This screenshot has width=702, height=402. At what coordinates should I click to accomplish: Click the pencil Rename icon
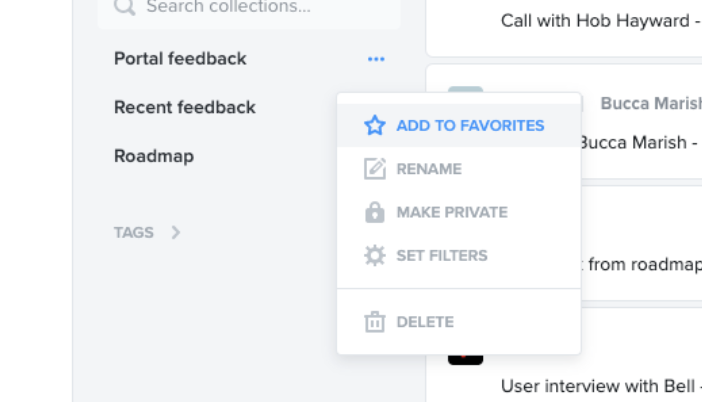coord(375,169)
